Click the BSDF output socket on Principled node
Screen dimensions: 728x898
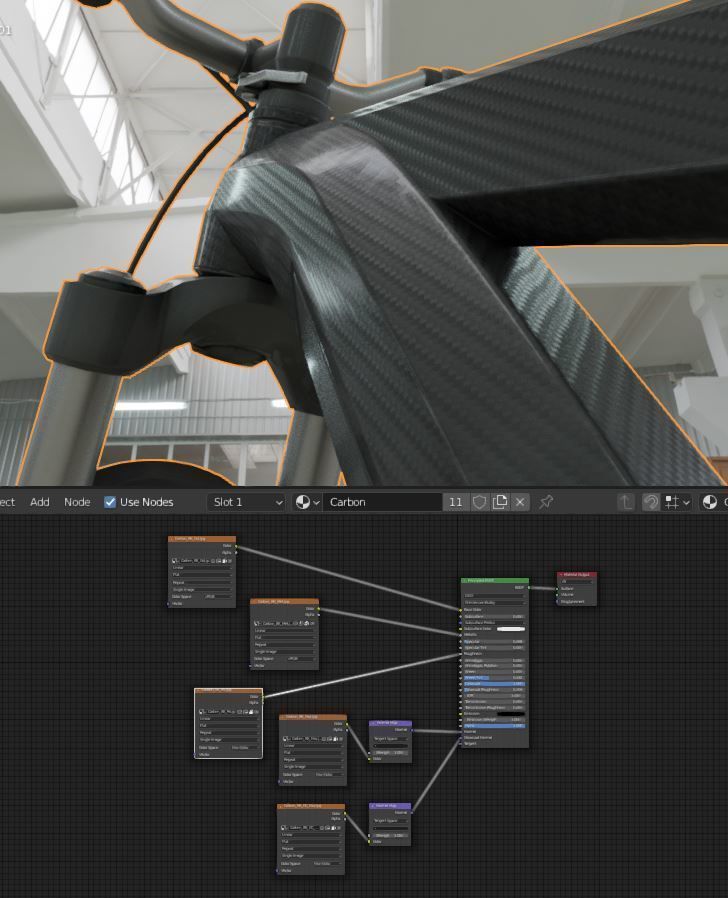point(529,588)
